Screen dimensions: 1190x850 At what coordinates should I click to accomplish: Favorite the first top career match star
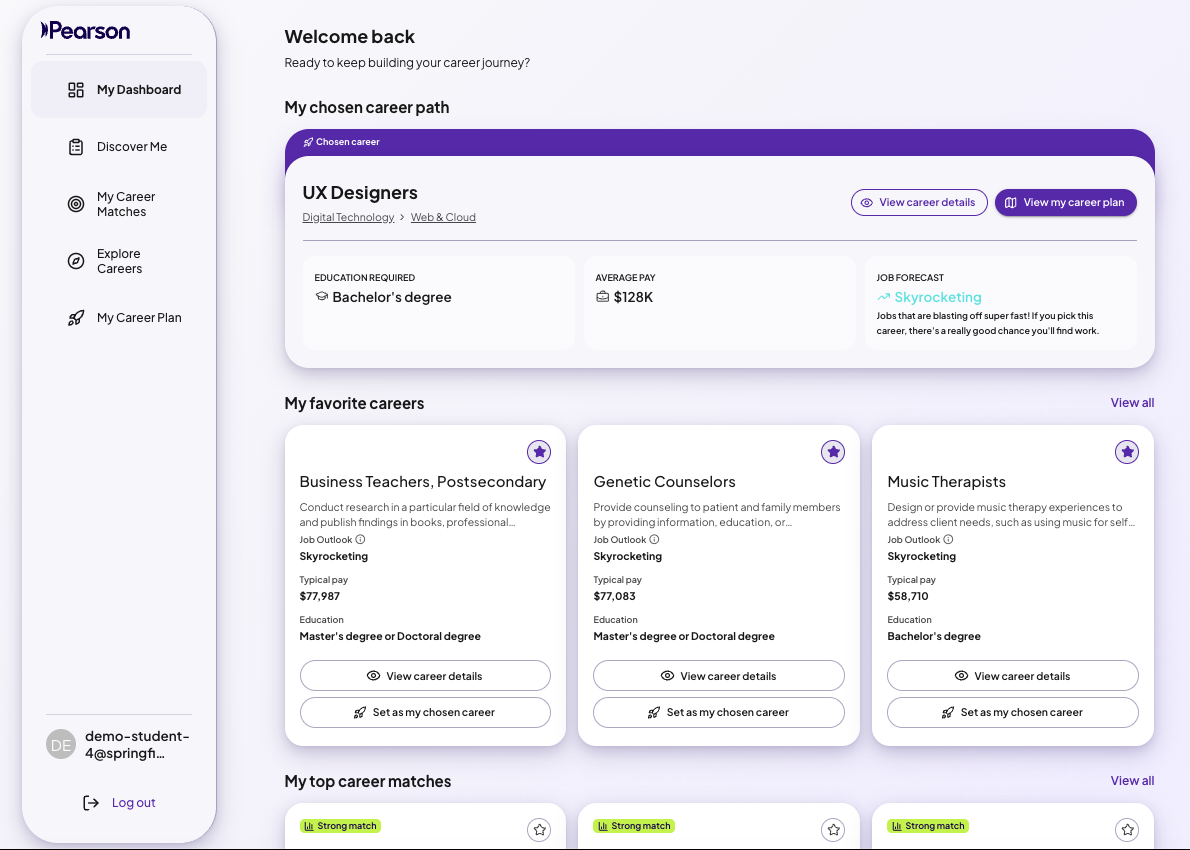click(539, 830)
